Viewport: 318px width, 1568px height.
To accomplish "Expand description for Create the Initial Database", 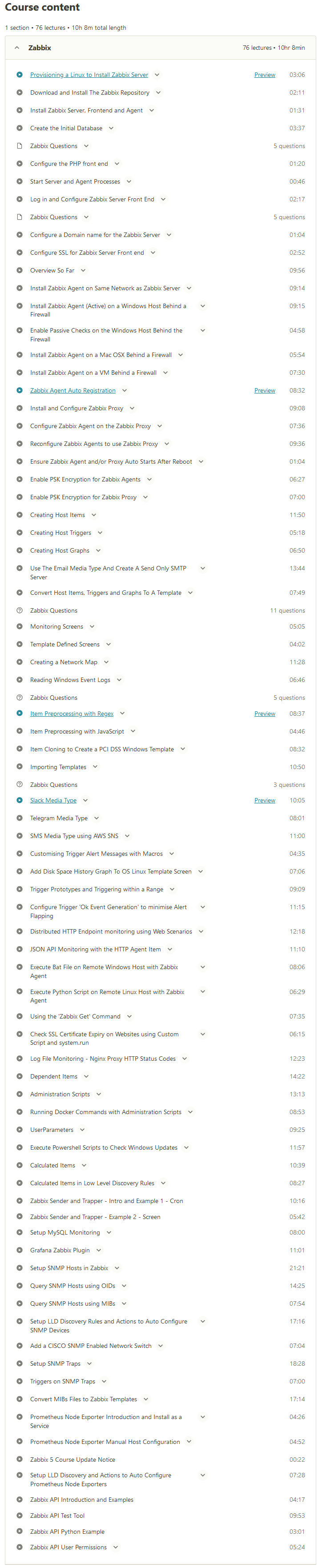I will click(x=111, y=128).
